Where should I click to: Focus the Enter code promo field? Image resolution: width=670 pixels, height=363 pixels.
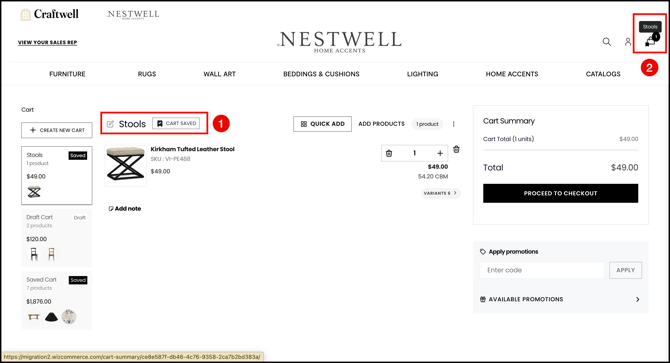(x=542, y=270)
